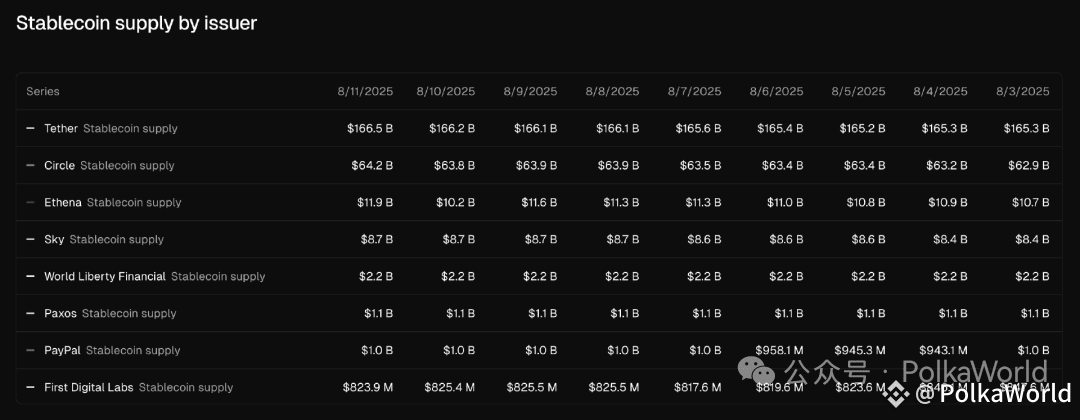Select the 8/3/2025 column header
The height and width of the screenshot is (420, 1080).
tap(1023, 92)
